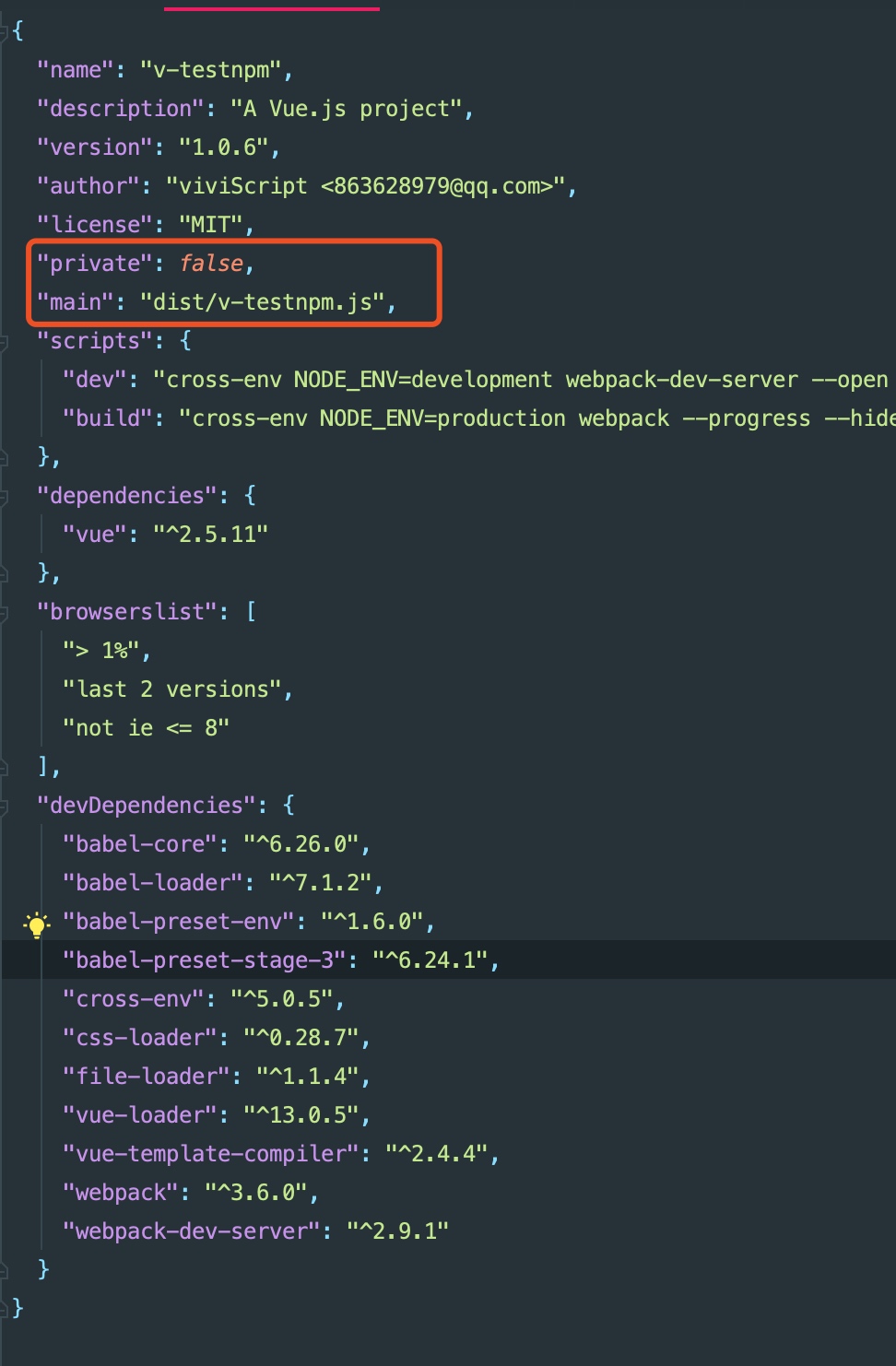Click the "dependencies" key

[x=127, y=496]
